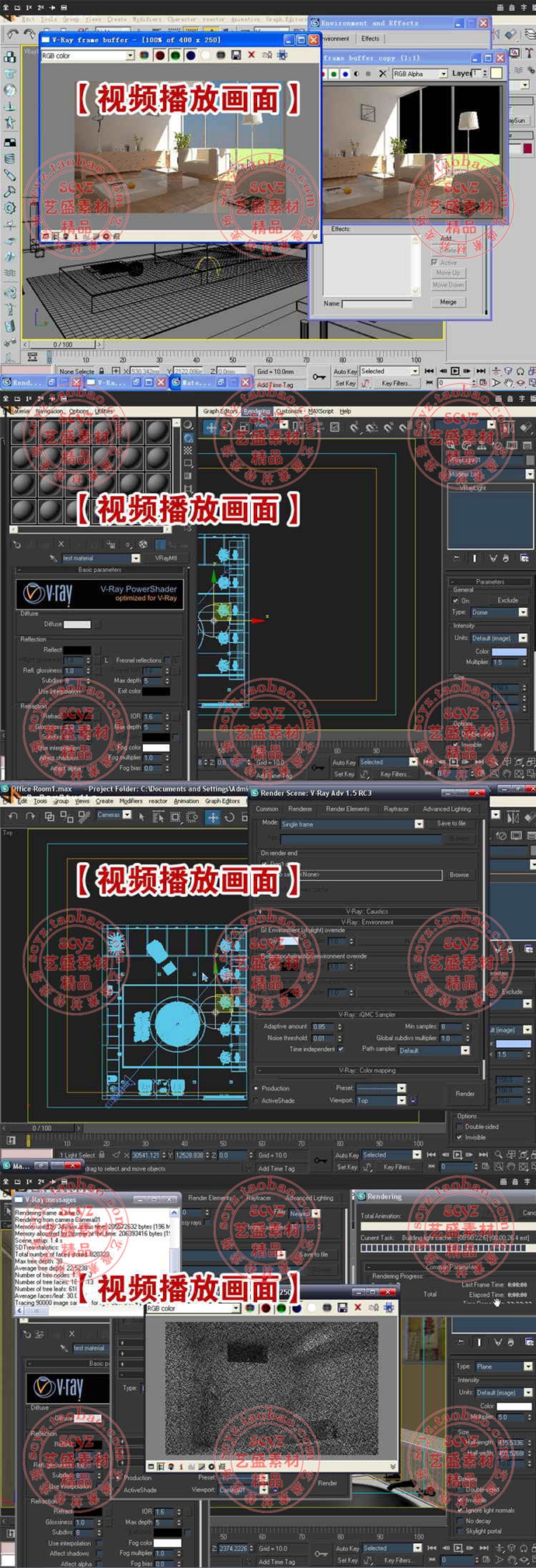Click the pin stack icon under the VRayLight modifier list
Image resolution: width=536 pixels, height=1568 pixels.
coord(456,558)
